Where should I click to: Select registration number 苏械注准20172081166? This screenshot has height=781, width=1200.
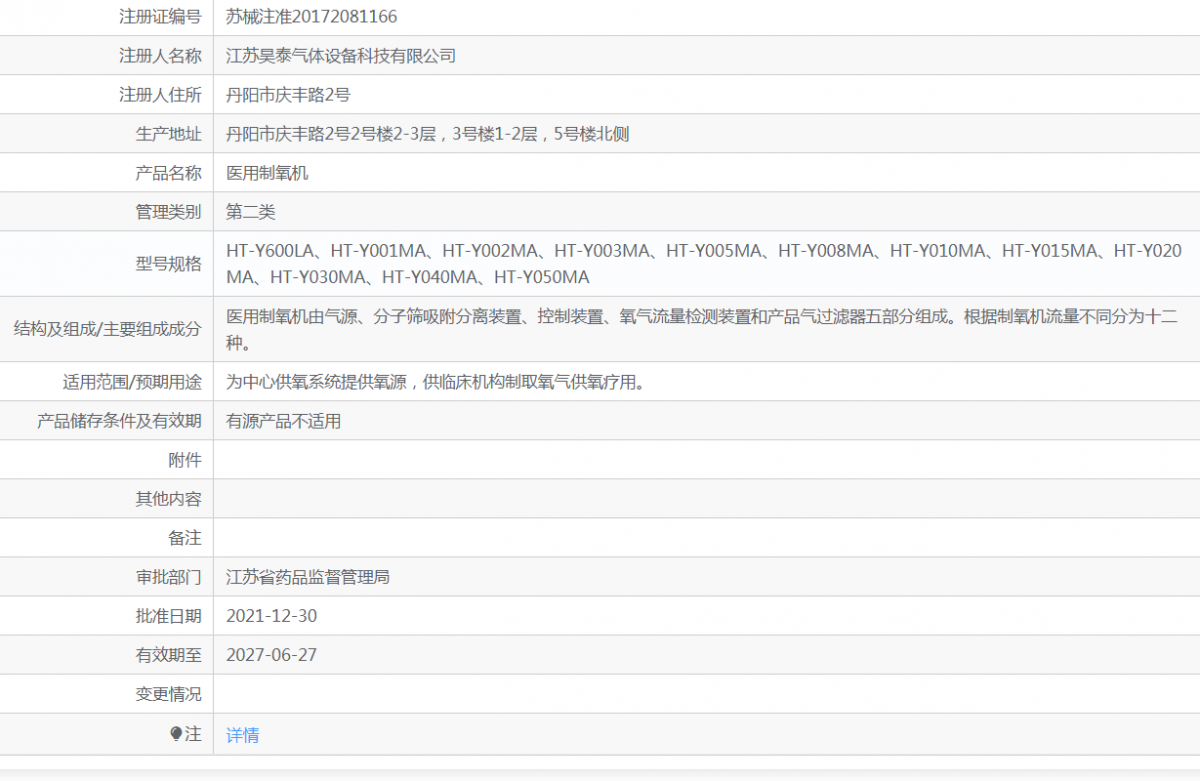tap(311, 16)
